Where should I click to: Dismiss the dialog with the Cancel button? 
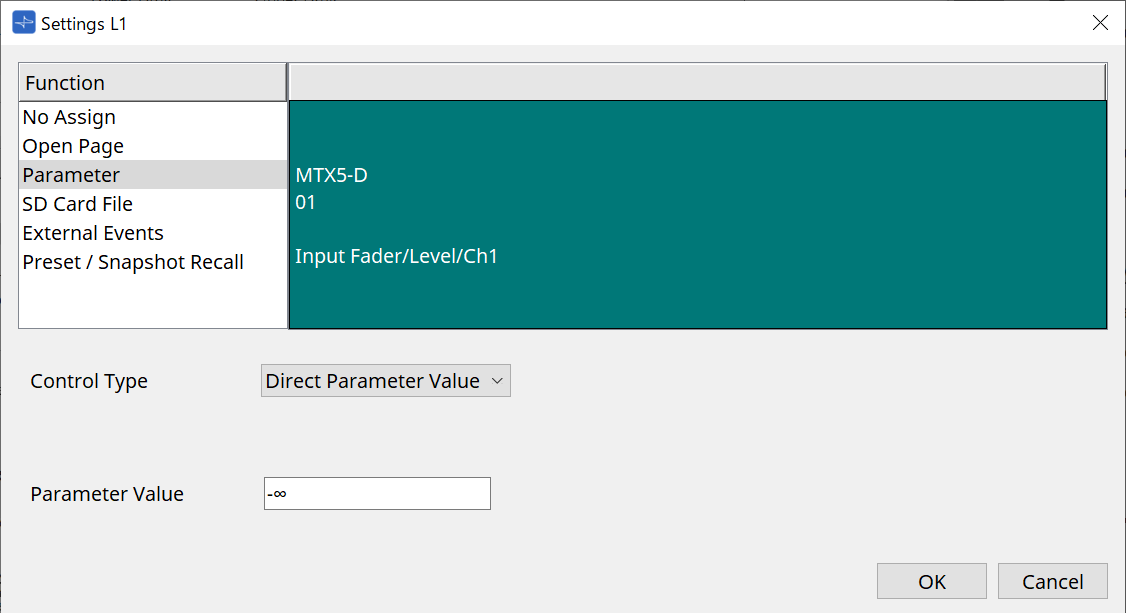tap(1052, 580)
